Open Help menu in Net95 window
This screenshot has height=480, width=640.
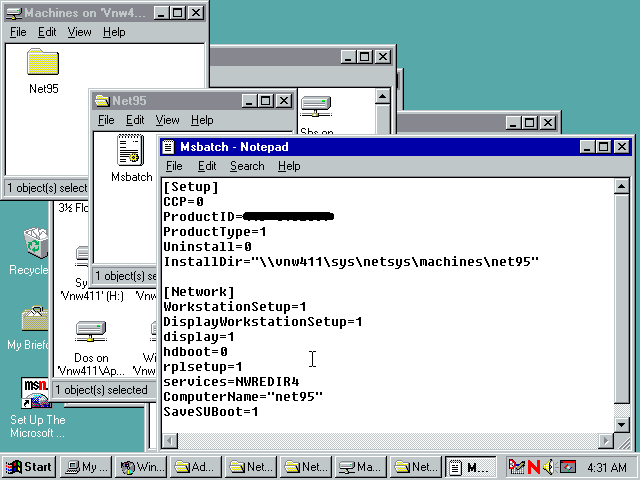(202, 120)
